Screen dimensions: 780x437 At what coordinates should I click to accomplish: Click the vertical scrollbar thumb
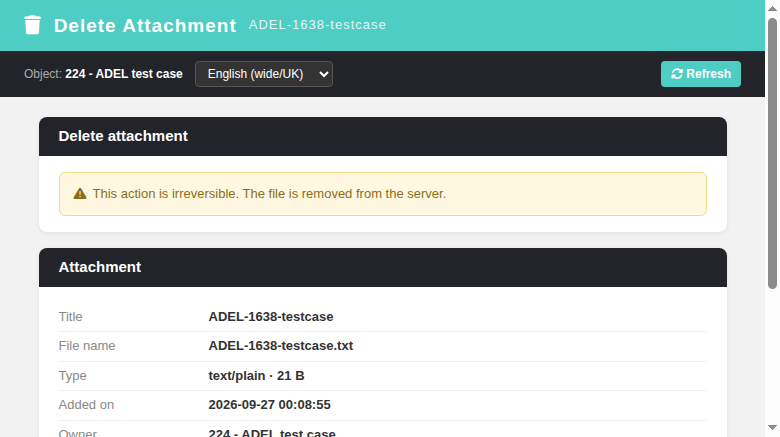point(772,153)
